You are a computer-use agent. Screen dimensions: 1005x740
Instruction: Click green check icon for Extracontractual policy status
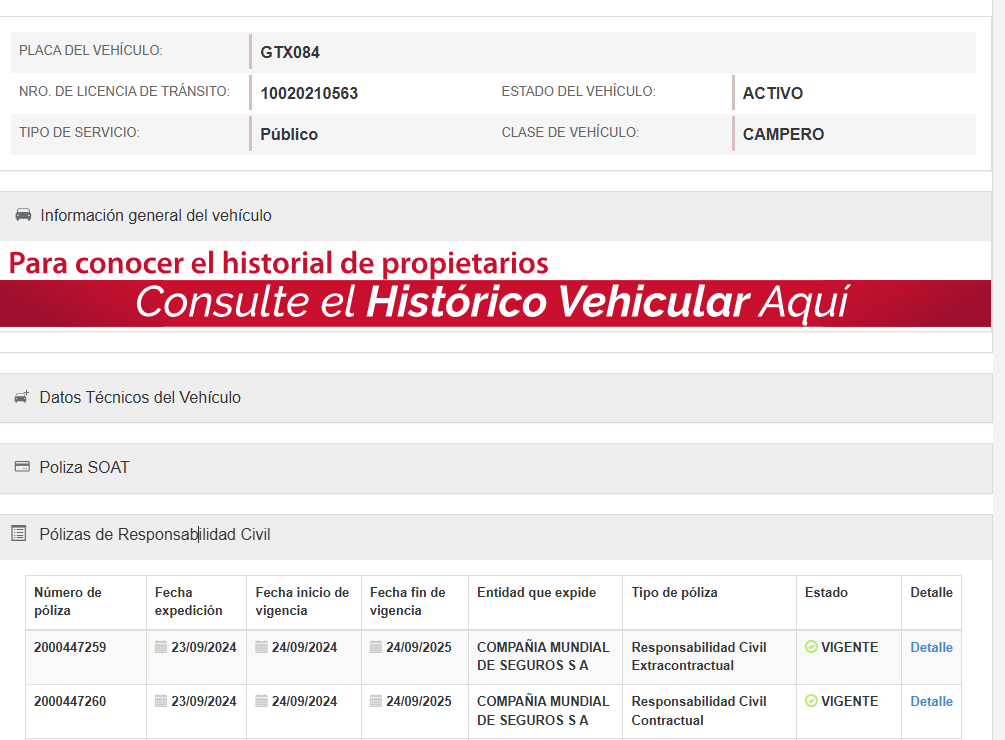click(811, 647)
